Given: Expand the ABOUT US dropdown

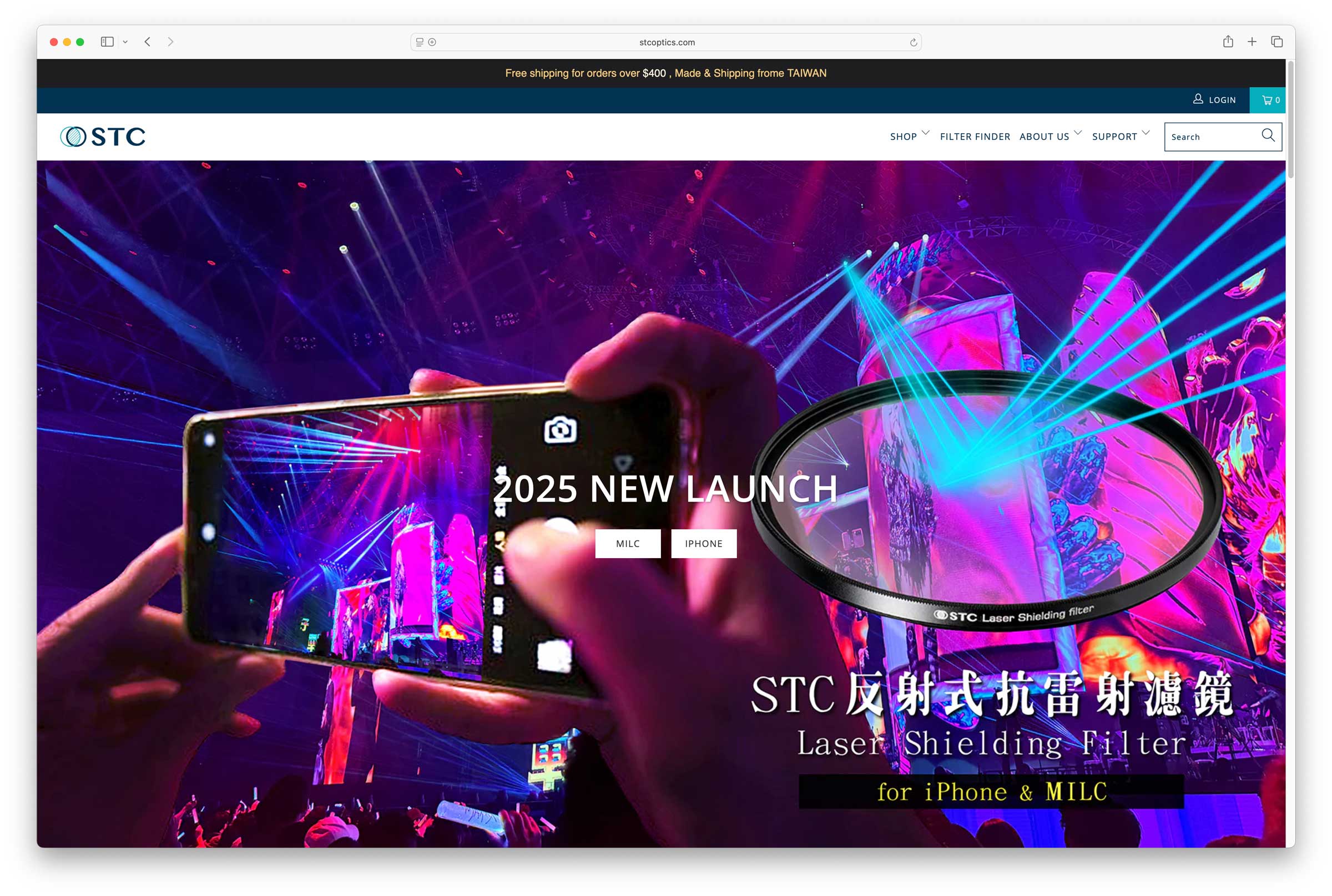Looking at the screenshot, I should tap(1050, 136).
